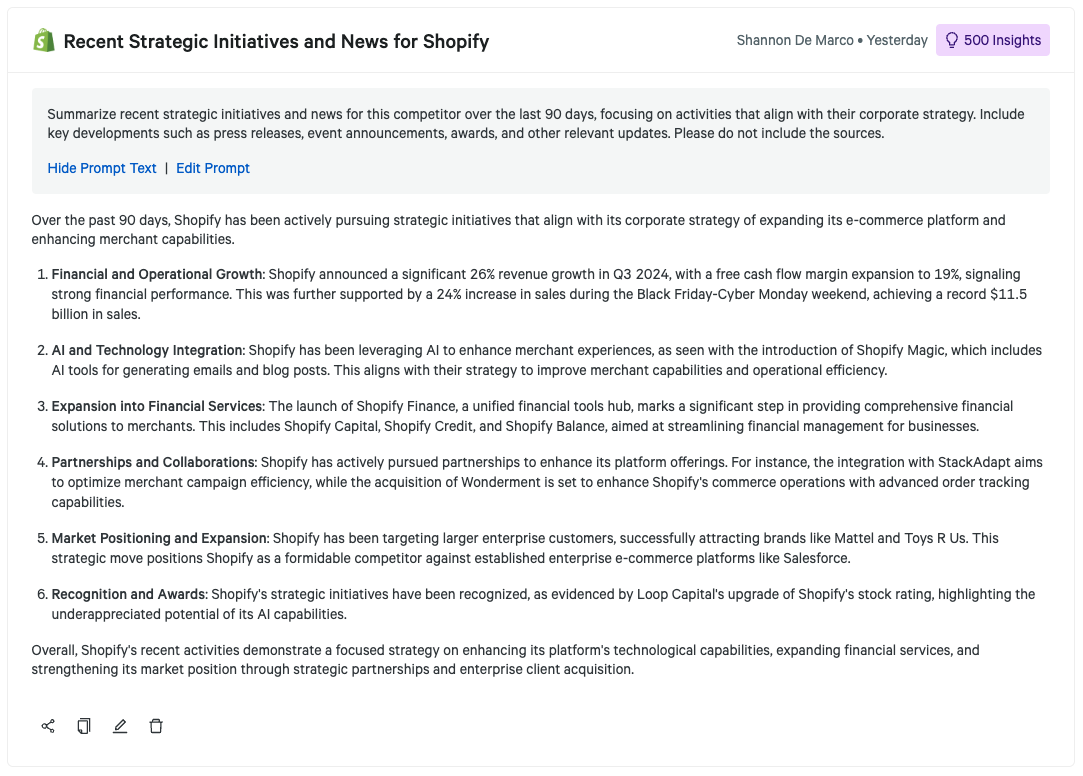The image size is (1083, 776).
Task: Click the author name Shannon De Marco
Action: (x=795, y=40)
